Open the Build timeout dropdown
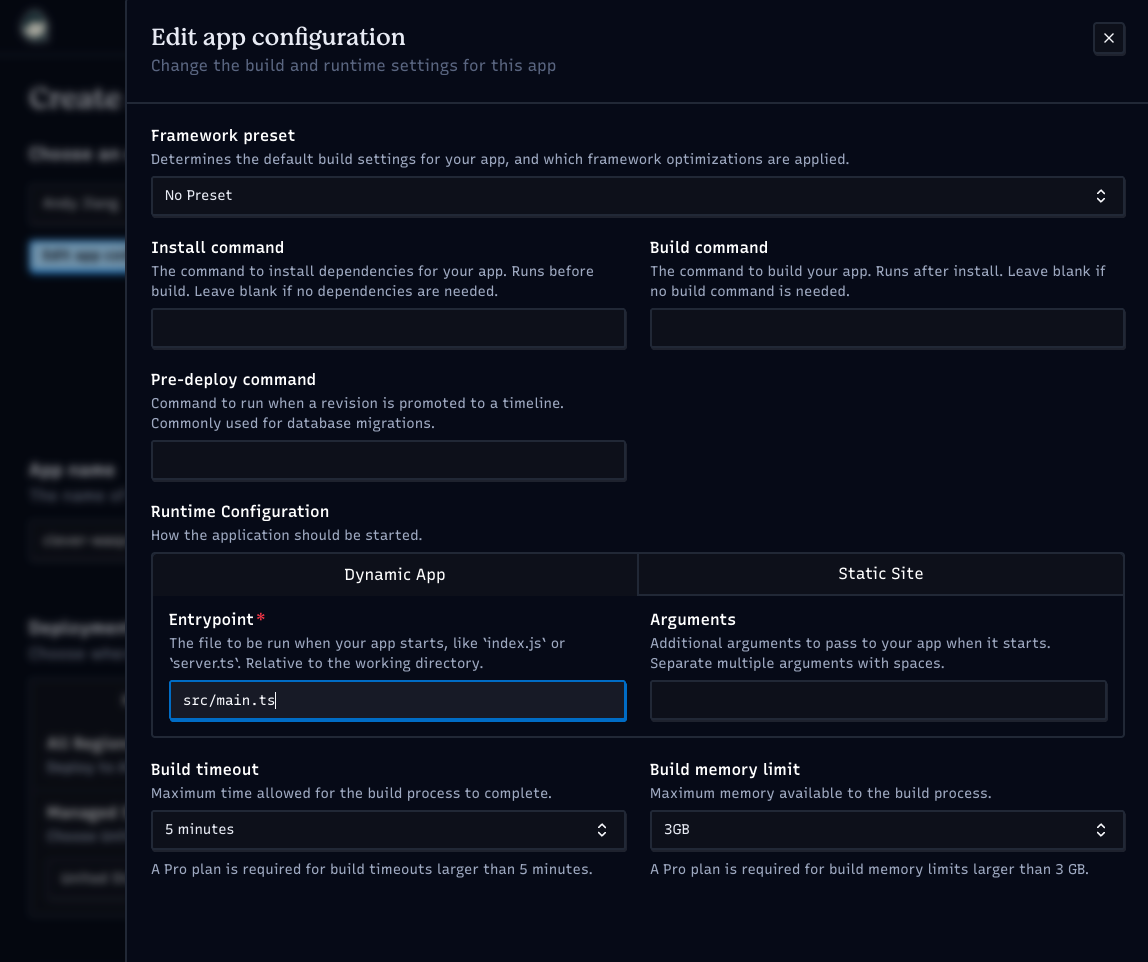 click(x=388, y=830)
